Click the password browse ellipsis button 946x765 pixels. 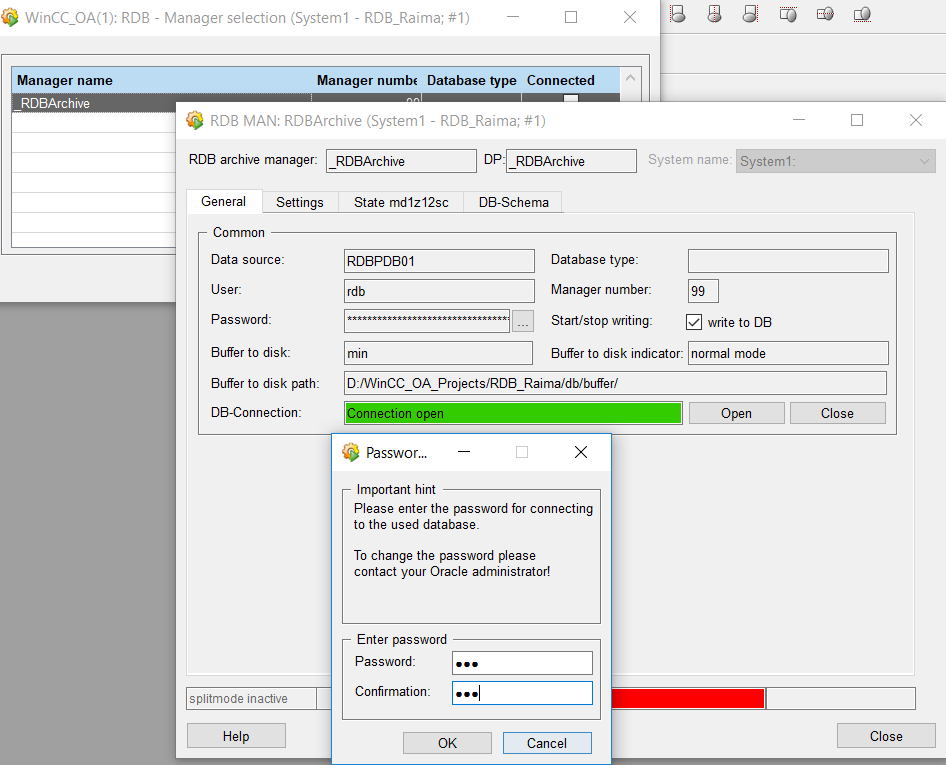pyautogui.click(x=523, y=322)
